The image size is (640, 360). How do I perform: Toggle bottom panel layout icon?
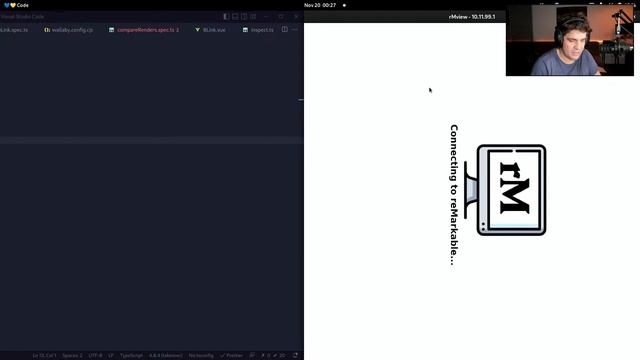[235, 16]
